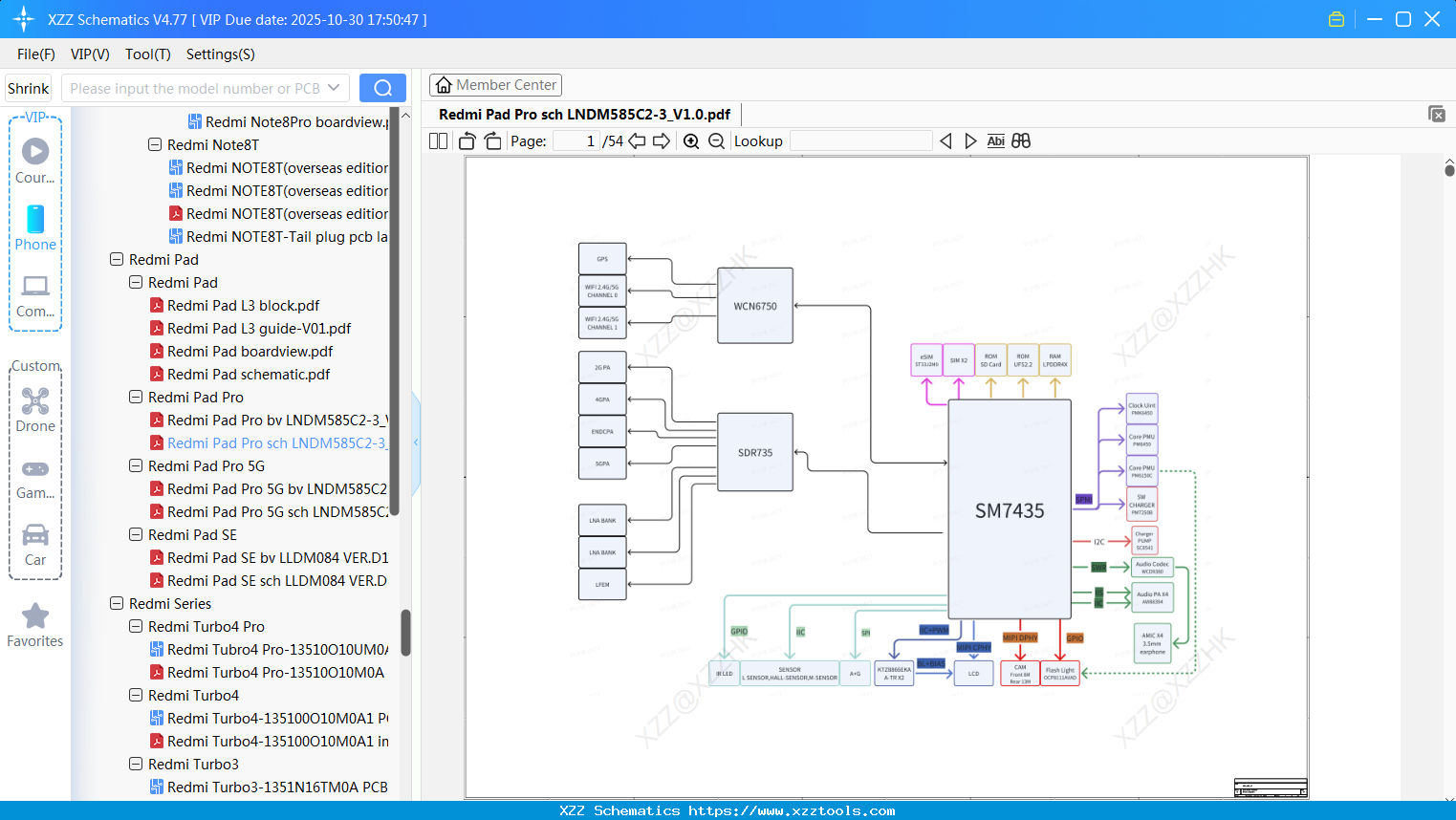Rotate page clockwise

[492, 141]
